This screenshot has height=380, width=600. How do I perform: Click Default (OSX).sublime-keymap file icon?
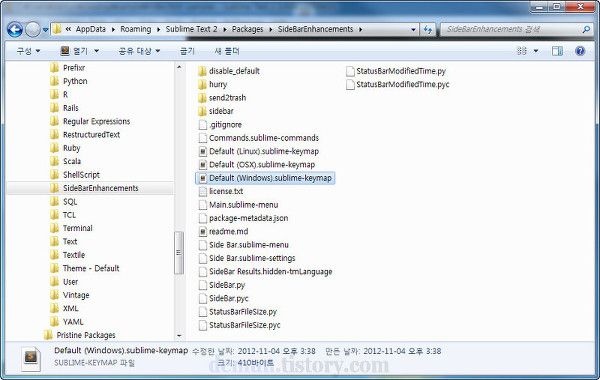click(203, 165)
